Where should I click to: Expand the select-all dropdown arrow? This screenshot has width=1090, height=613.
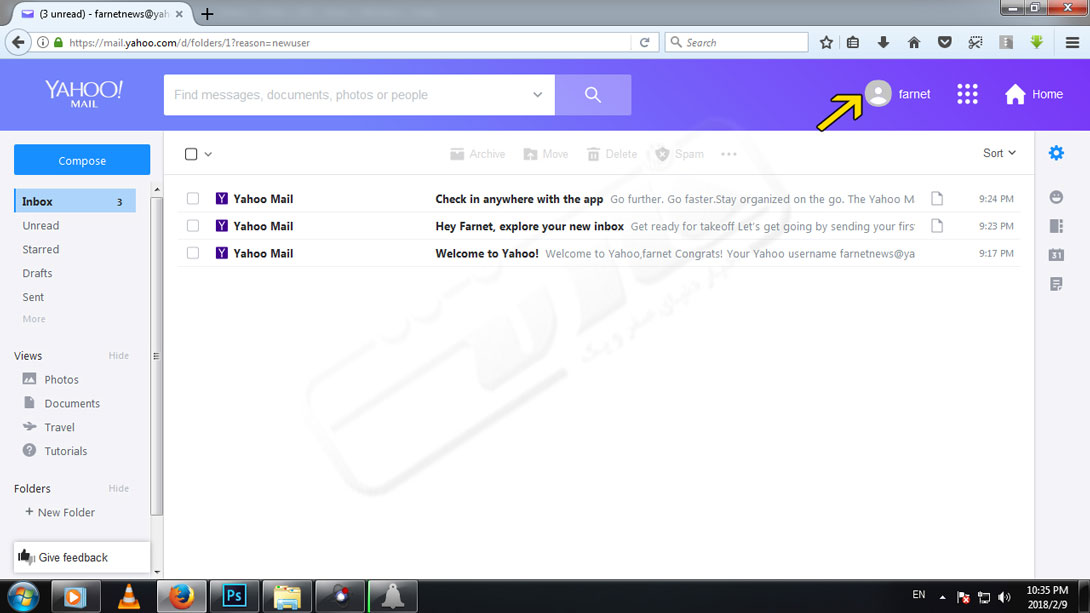(208, 154)
